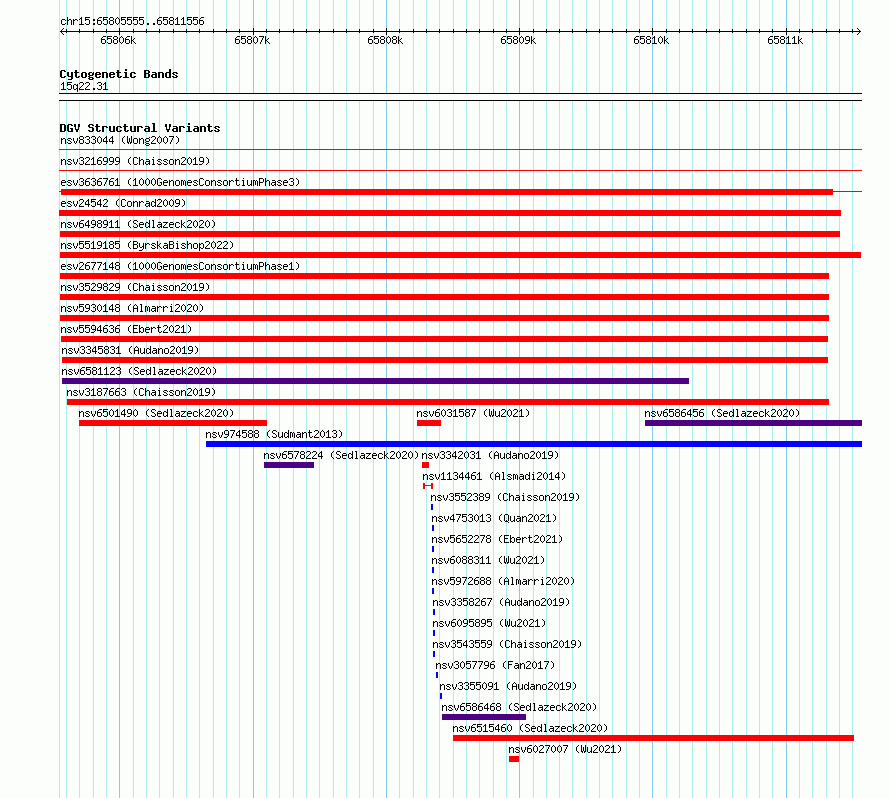Image resolution: width=890 pixels, height=798 pixels.
Task: Select the purple nsv6586456 variant bar
Action: click(753, 423)
